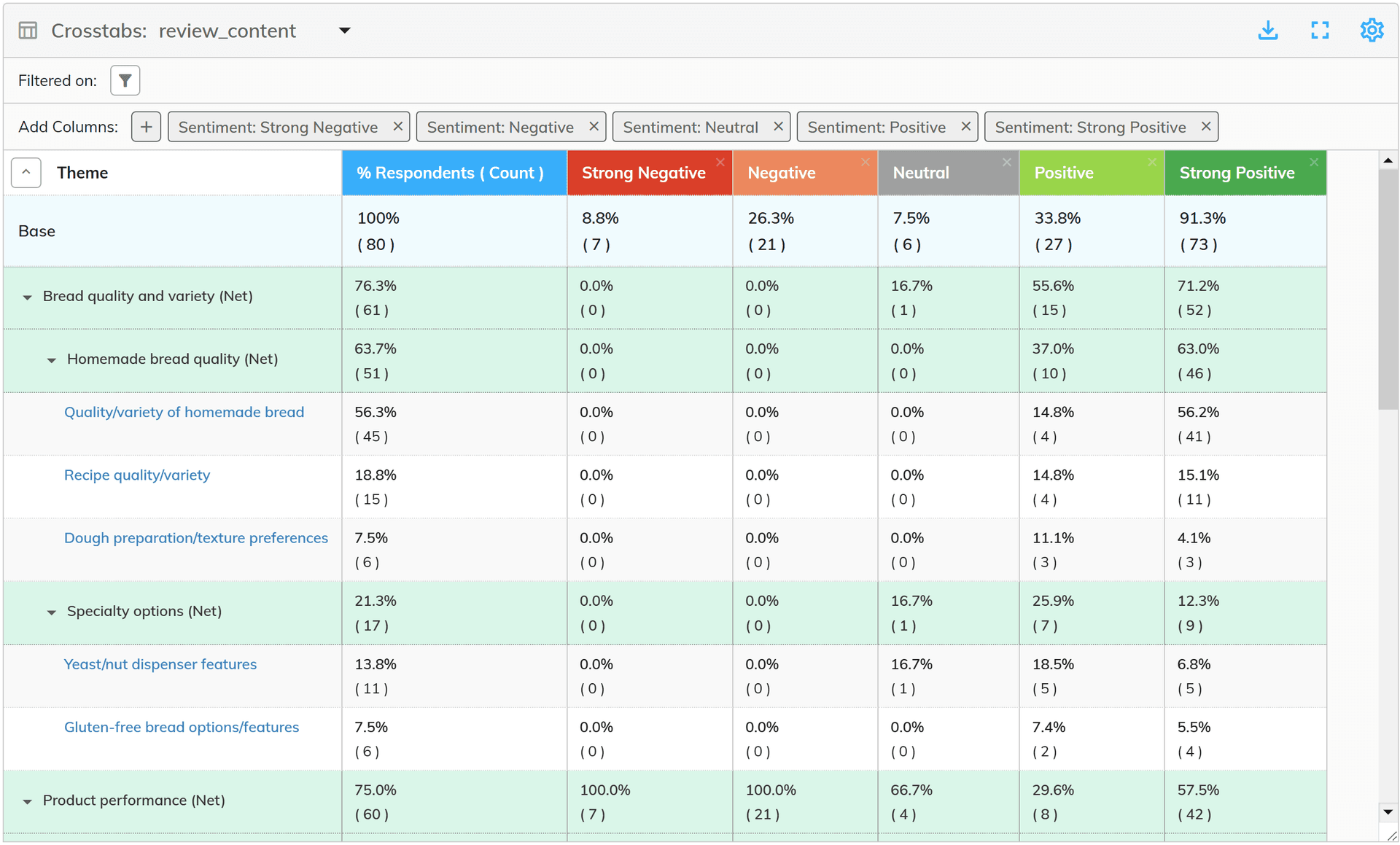Click the Neutral column header

[x=948, y=173]
